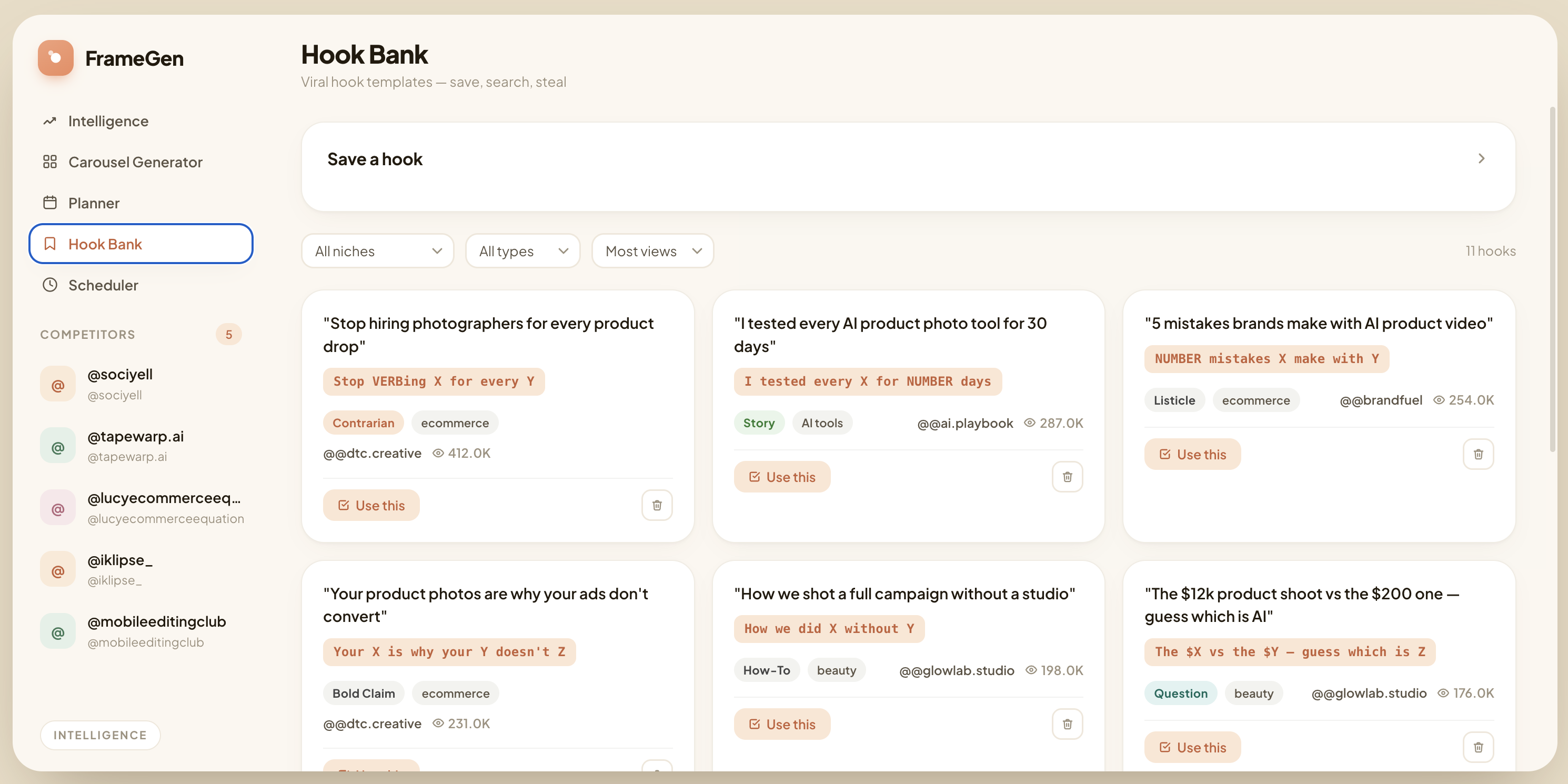The width and height of the screenshot is (1568, 784).
Task: Click template "Stop VERBing X for every Y"
Action: (434, 381)
